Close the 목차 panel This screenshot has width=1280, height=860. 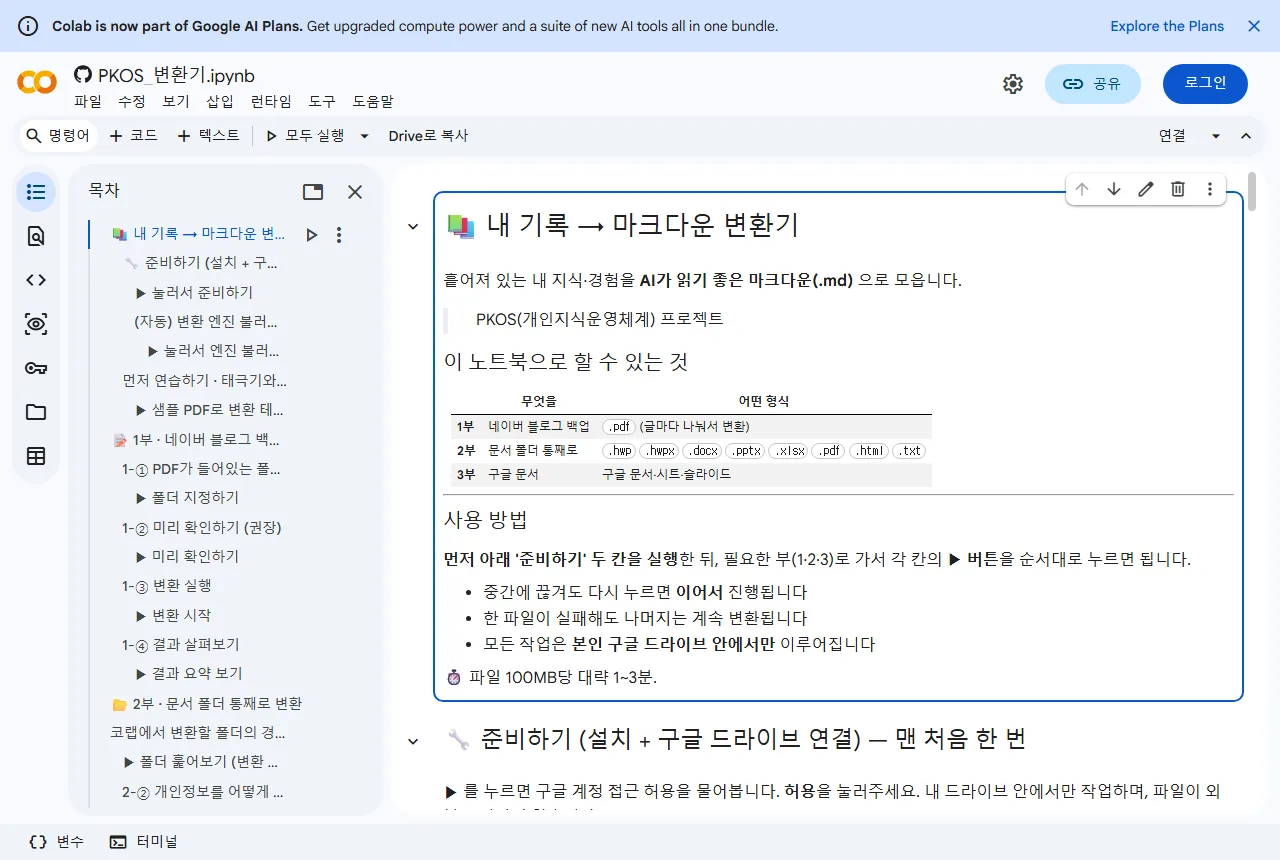click(355, 192)
